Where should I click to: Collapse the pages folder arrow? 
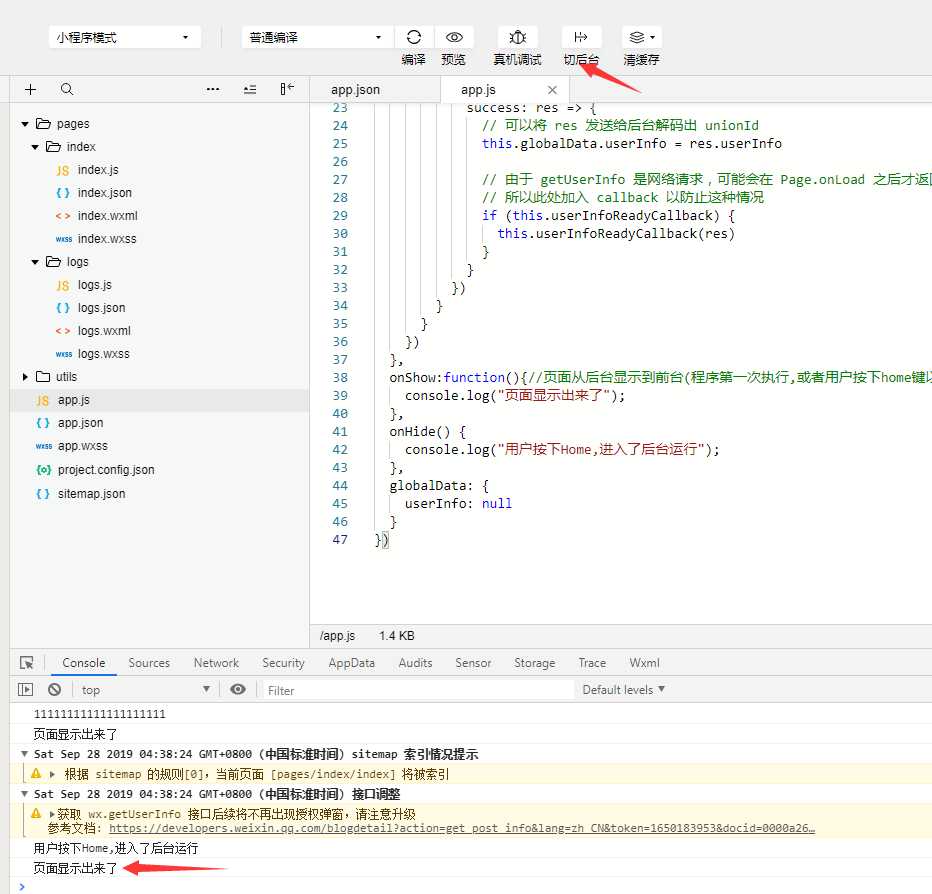(x=25, y=124)
